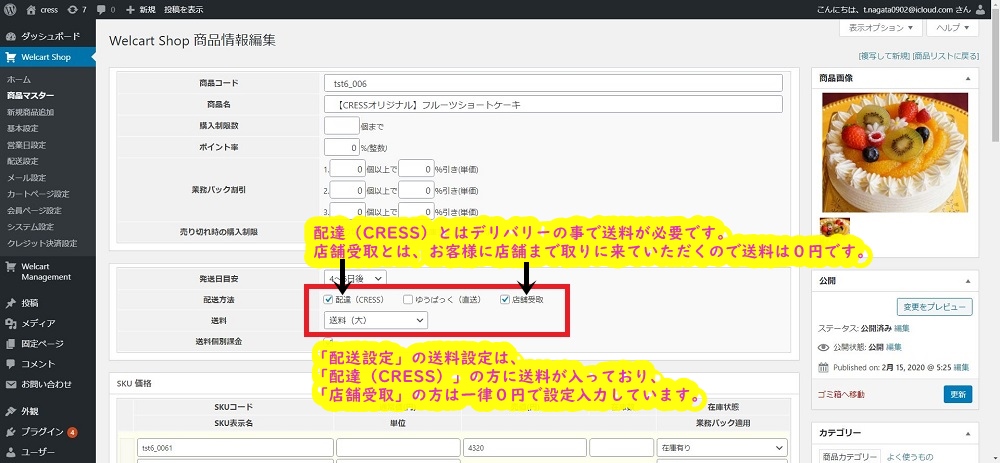1000x463 pixels.
Task: Toggle the 配達（CRESS） checkbox
Action: (x=328, y=299)
